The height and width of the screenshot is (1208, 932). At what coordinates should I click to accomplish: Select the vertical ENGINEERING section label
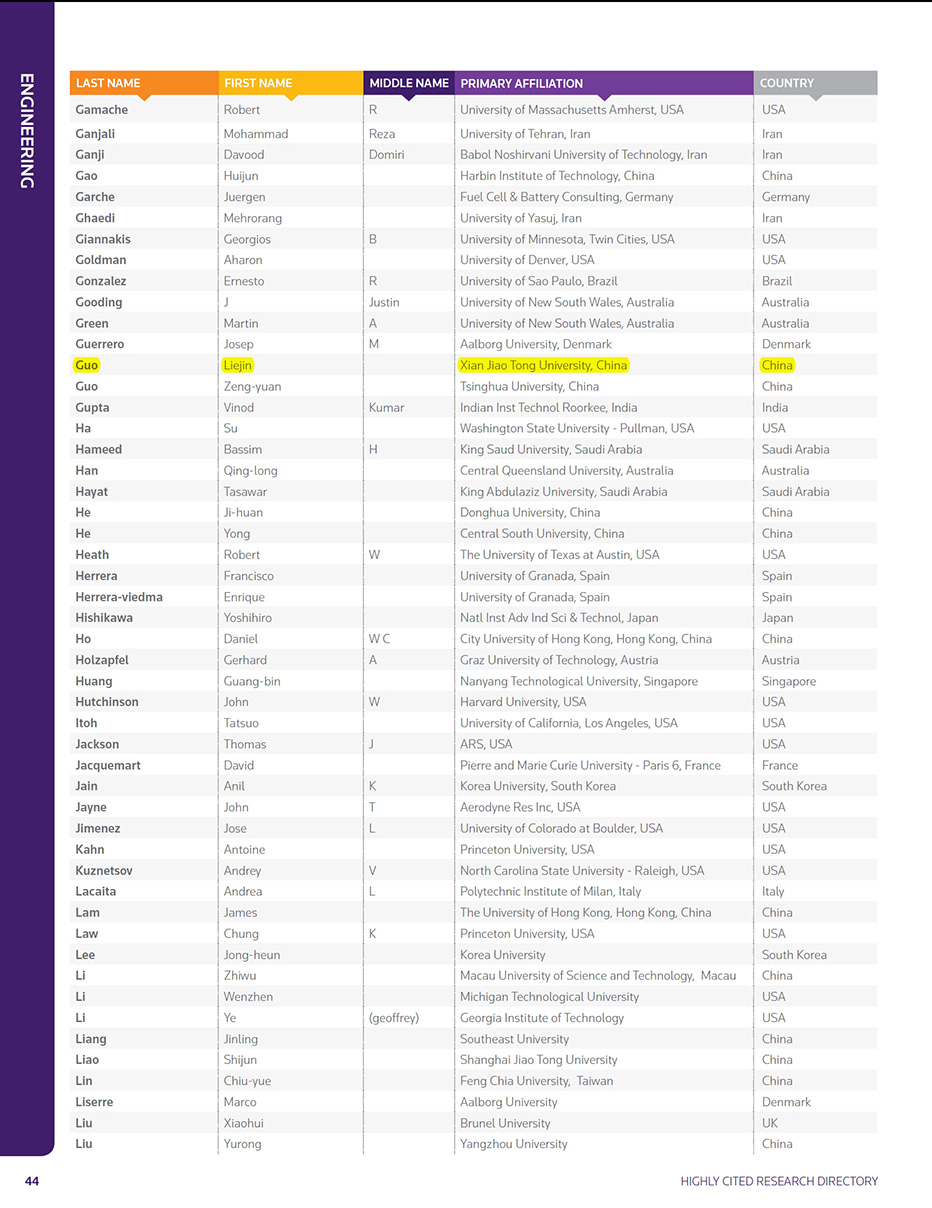tap(27, 131)
